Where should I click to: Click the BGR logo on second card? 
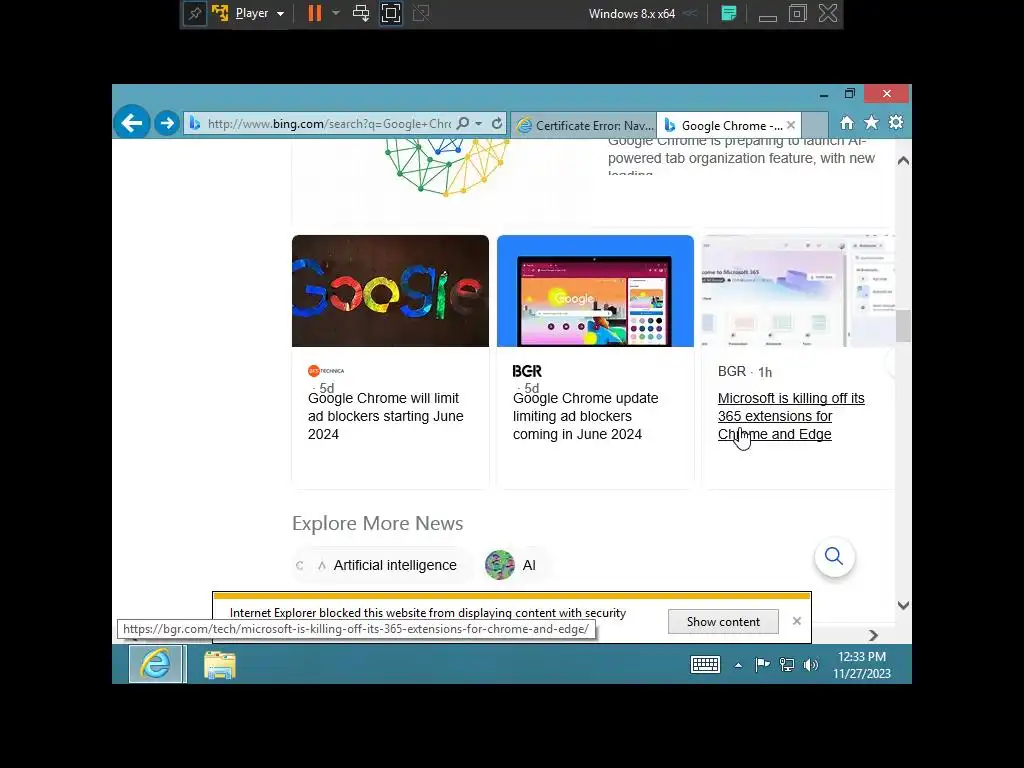[527, 371]
